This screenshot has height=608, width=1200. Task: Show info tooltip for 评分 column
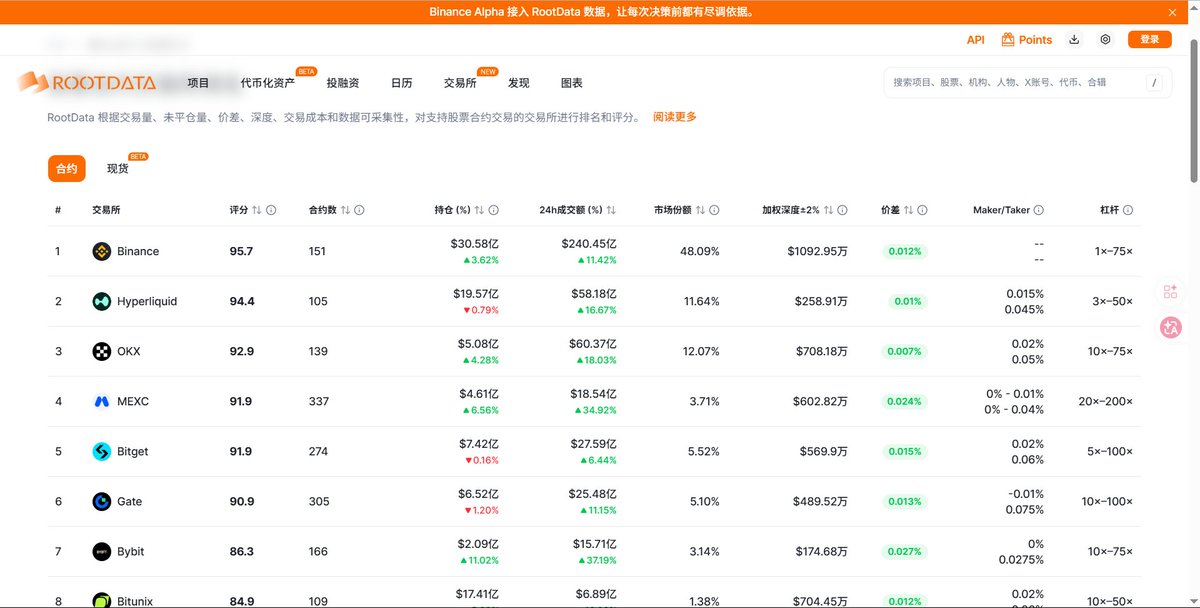(271, 210)
